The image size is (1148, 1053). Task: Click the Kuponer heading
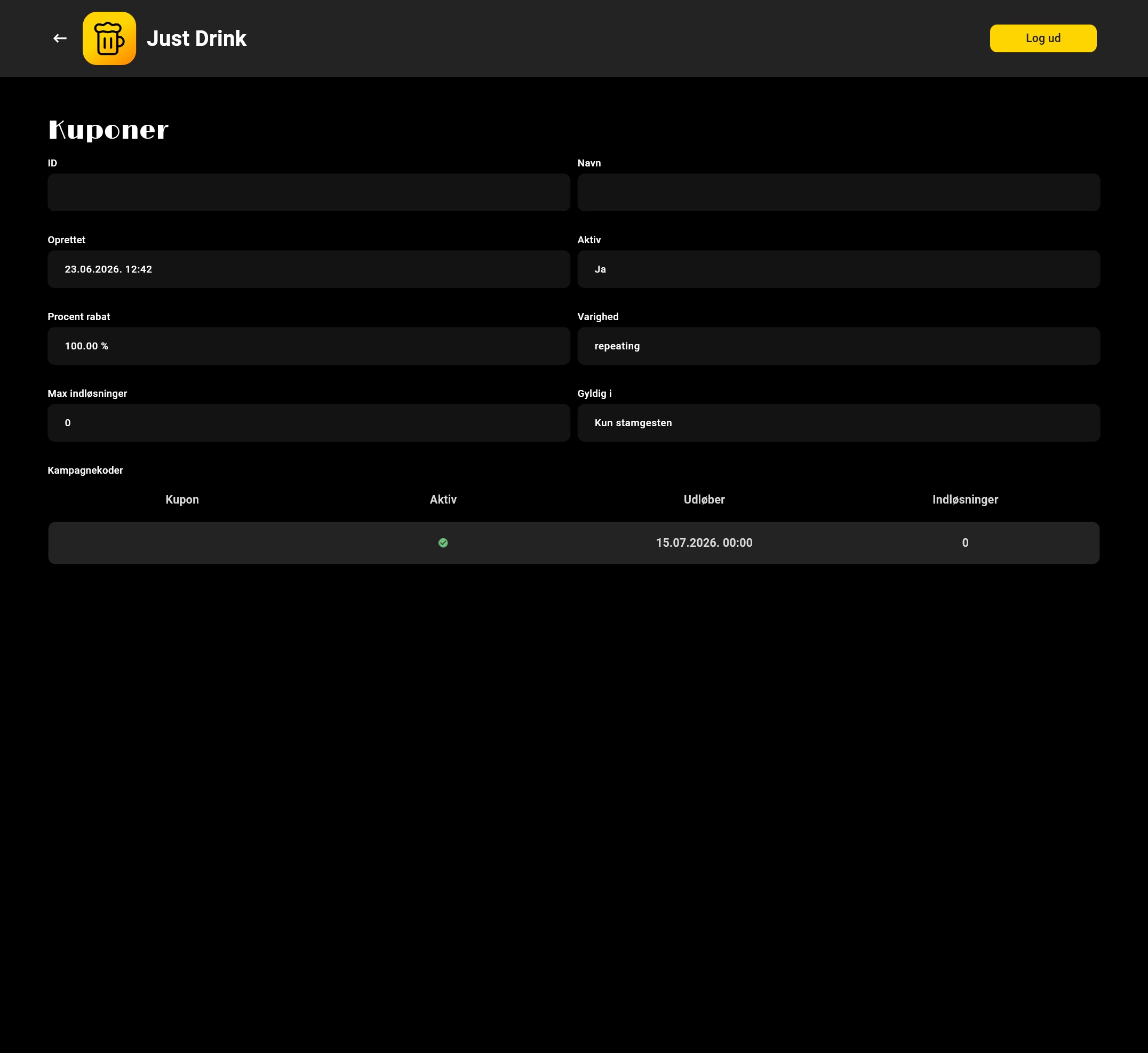[x=108, y=130]
